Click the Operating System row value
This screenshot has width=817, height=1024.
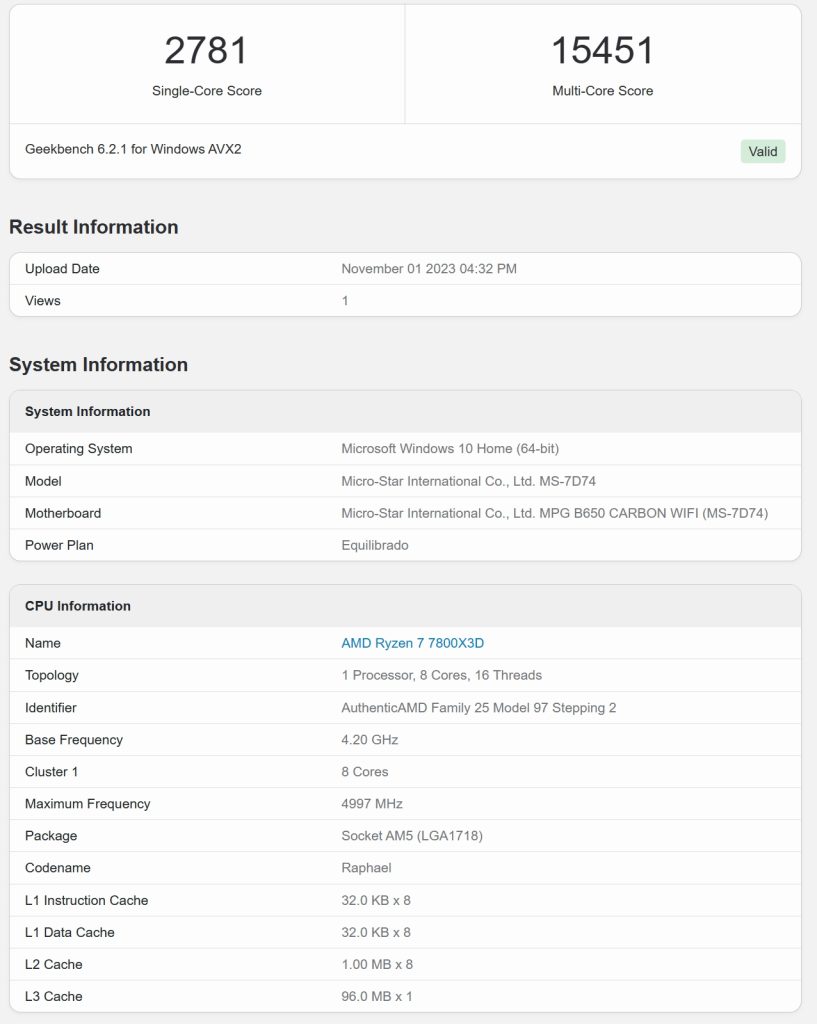click(x=450, y=449)
